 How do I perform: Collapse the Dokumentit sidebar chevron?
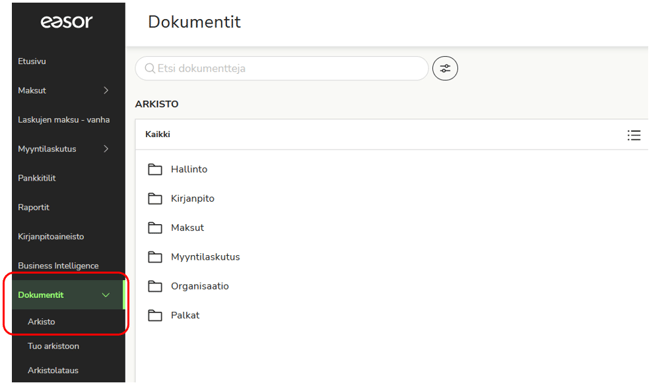(x=106, y=295)
